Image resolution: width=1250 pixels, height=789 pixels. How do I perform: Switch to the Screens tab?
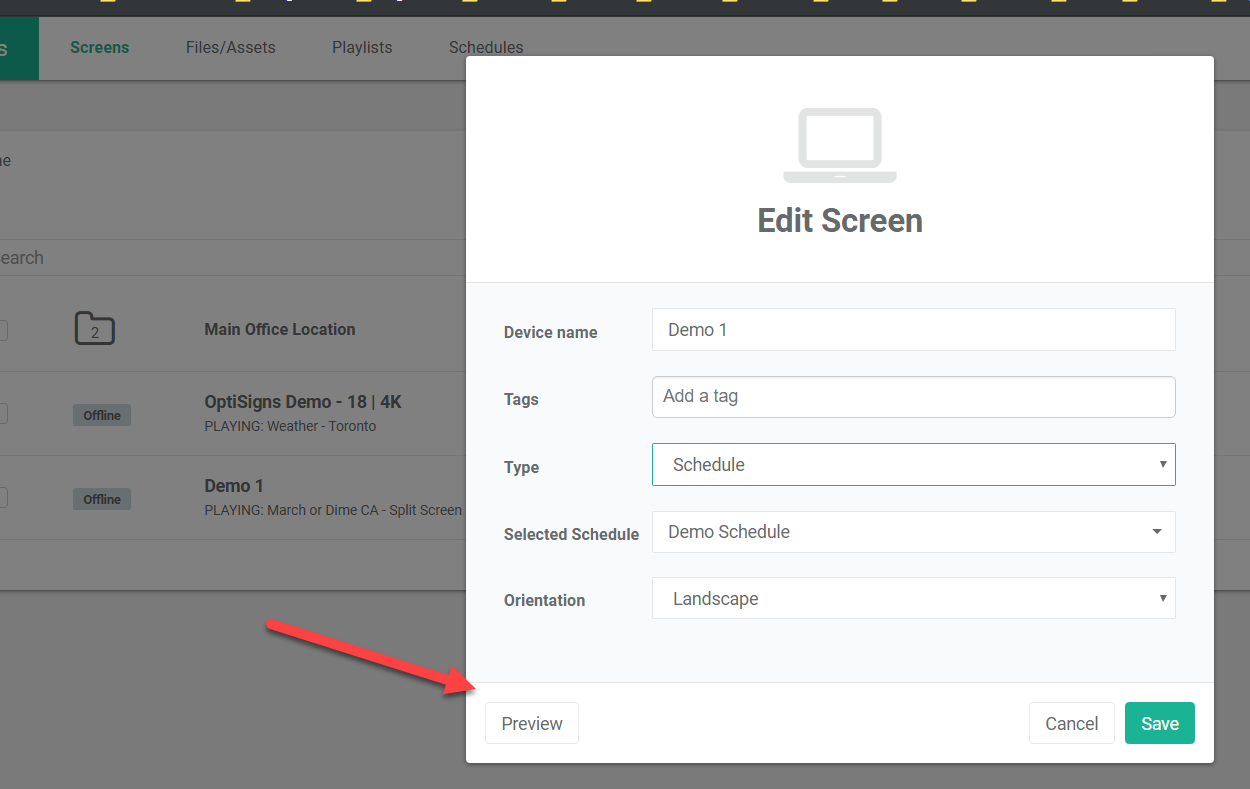click(100, 47)
